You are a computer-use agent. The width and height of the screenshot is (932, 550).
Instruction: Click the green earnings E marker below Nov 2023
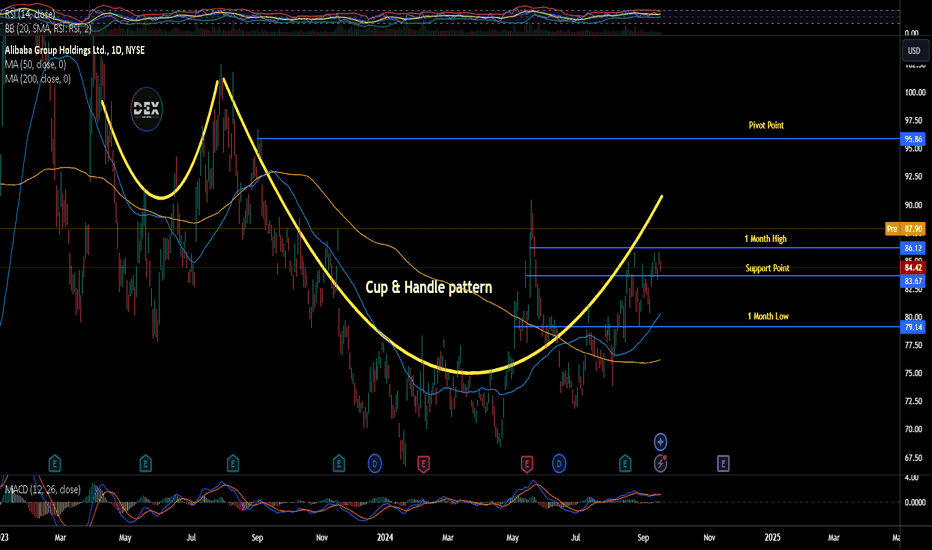click(x=339, y=463)
